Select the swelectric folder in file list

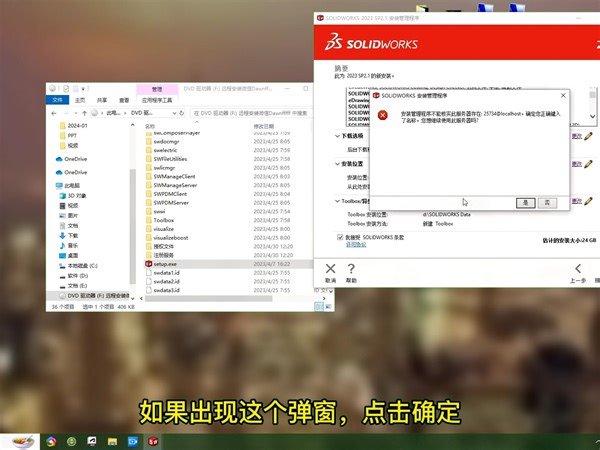pyautogui.click(x=160, y=150)
